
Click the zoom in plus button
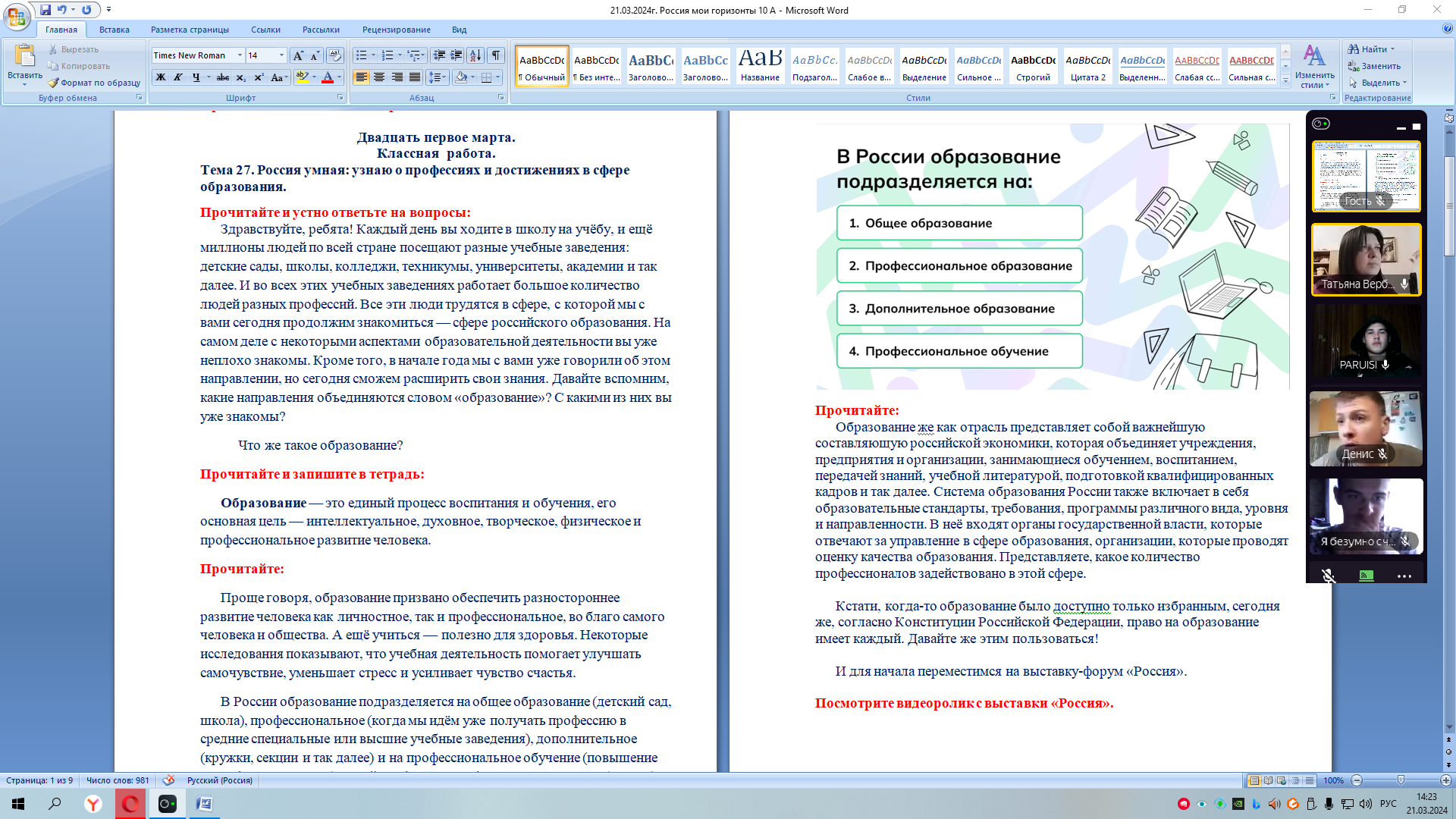(1446, 780)
